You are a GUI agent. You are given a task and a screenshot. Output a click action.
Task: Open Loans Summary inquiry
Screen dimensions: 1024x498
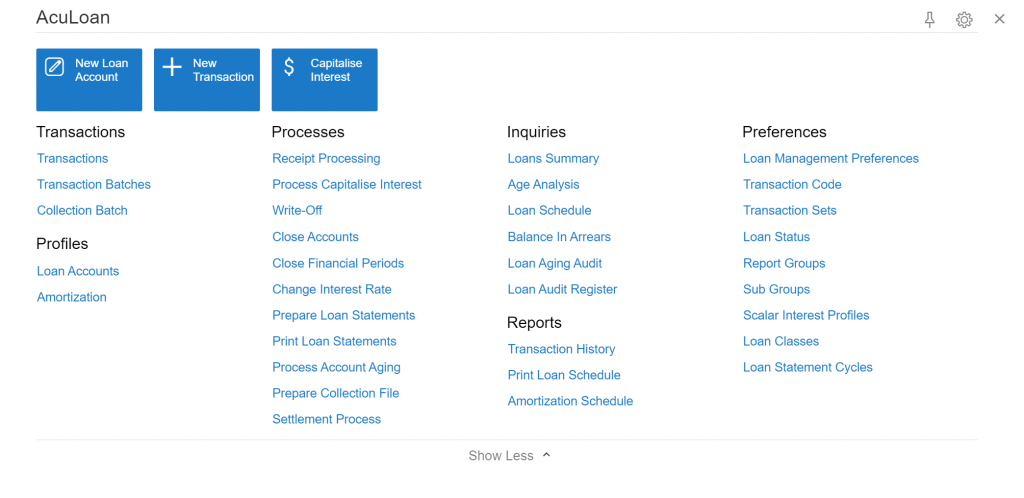point(553,159)
